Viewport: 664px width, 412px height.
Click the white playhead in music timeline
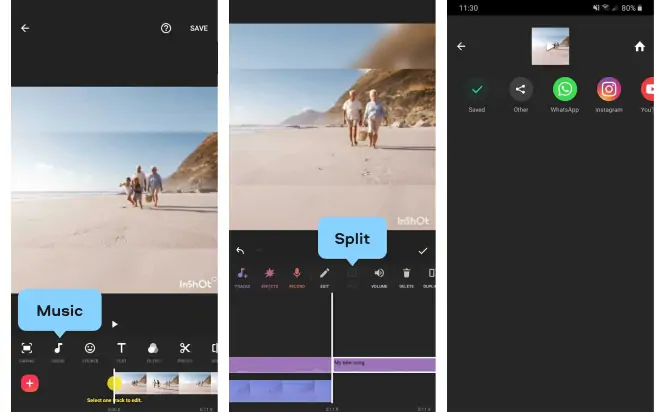pyautogui.click(x=332, y=347)
